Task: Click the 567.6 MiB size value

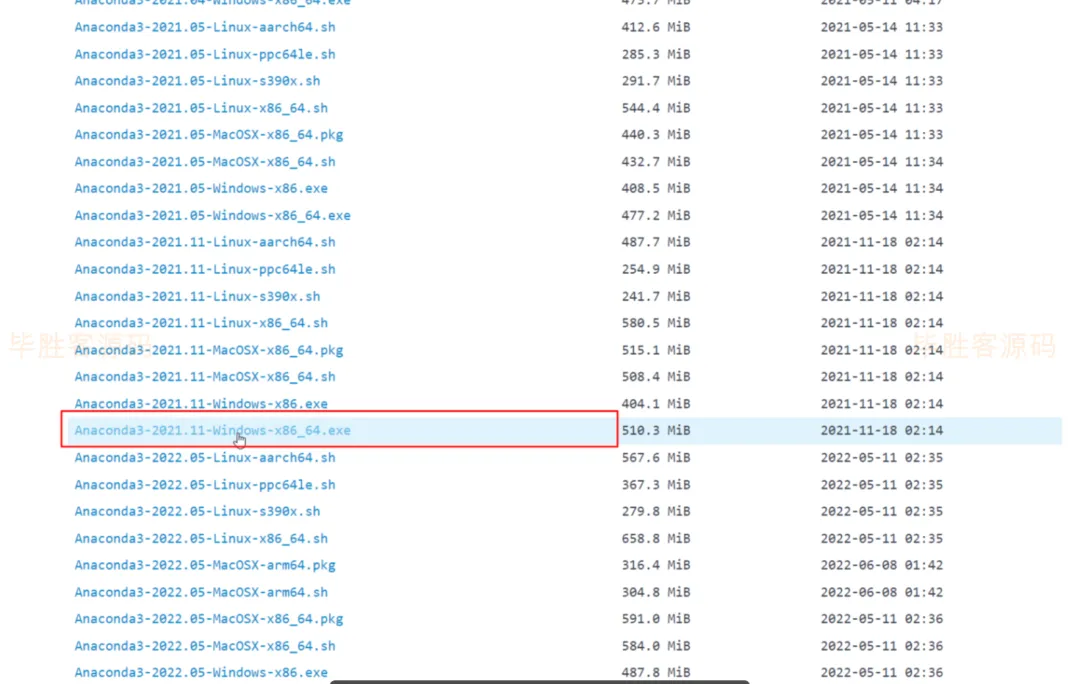Action: [656, 458]
